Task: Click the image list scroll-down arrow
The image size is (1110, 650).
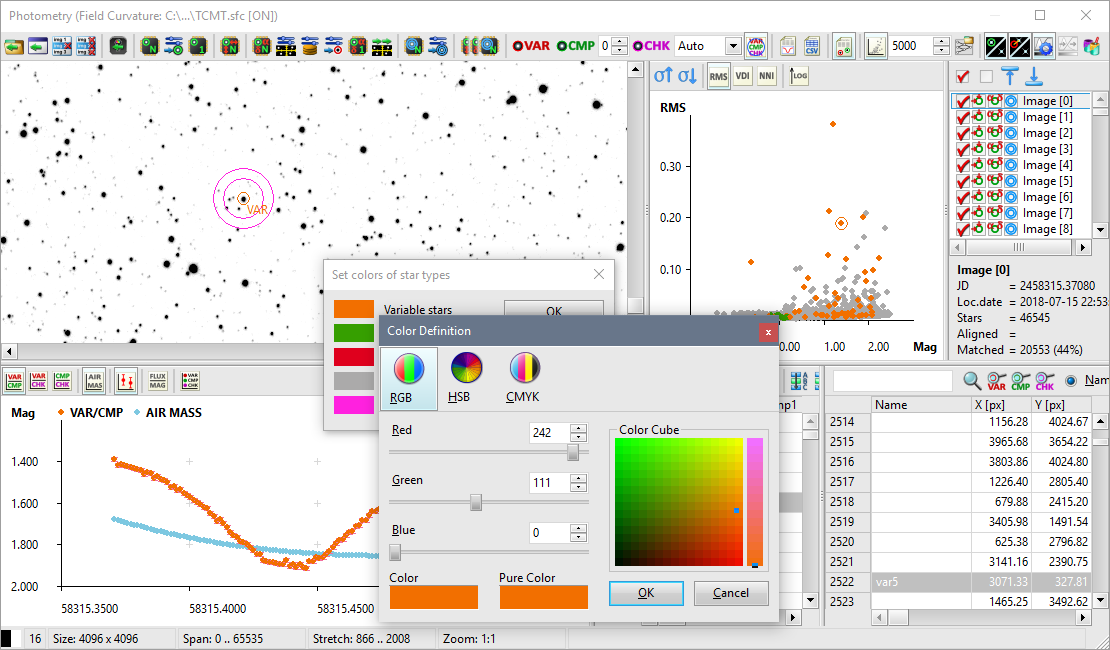Action: click(1099, 230)
